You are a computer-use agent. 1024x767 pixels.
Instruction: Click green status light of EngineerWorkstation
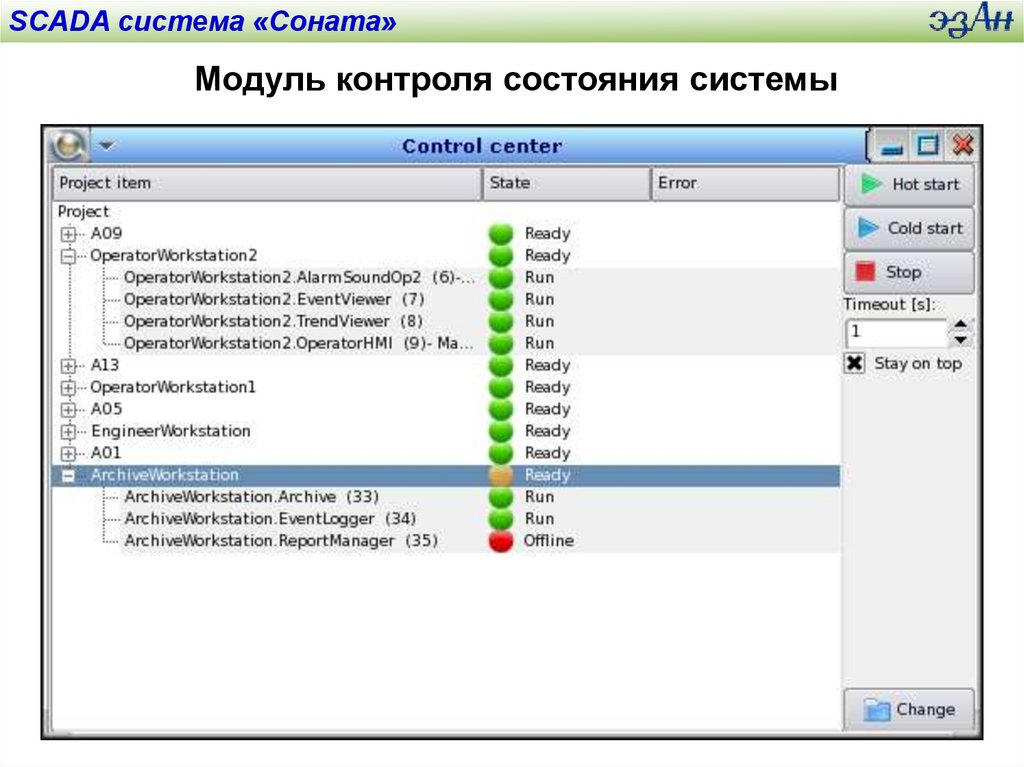click(501, 431)
